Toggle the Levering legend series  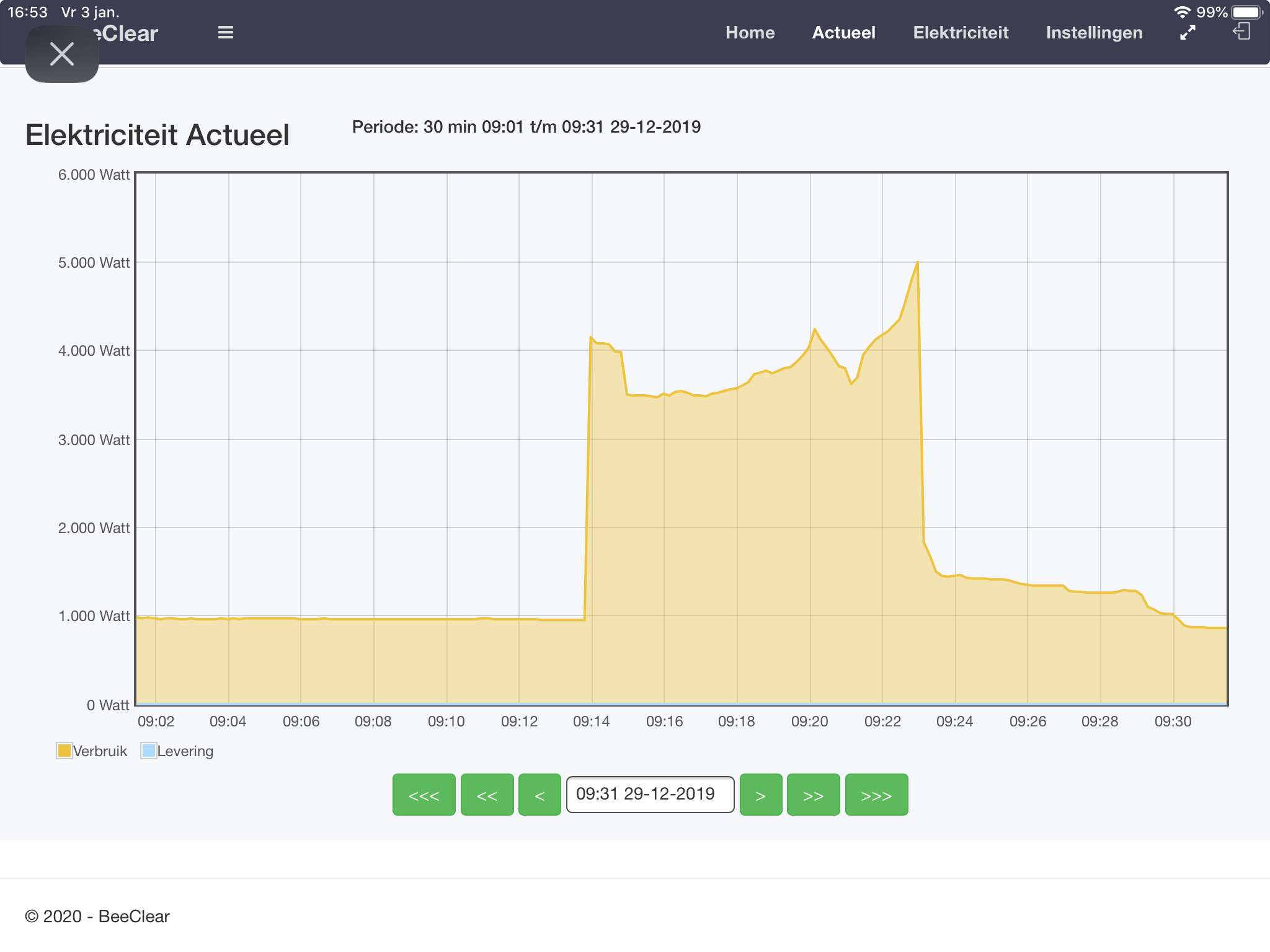click(x=185, y=751)
